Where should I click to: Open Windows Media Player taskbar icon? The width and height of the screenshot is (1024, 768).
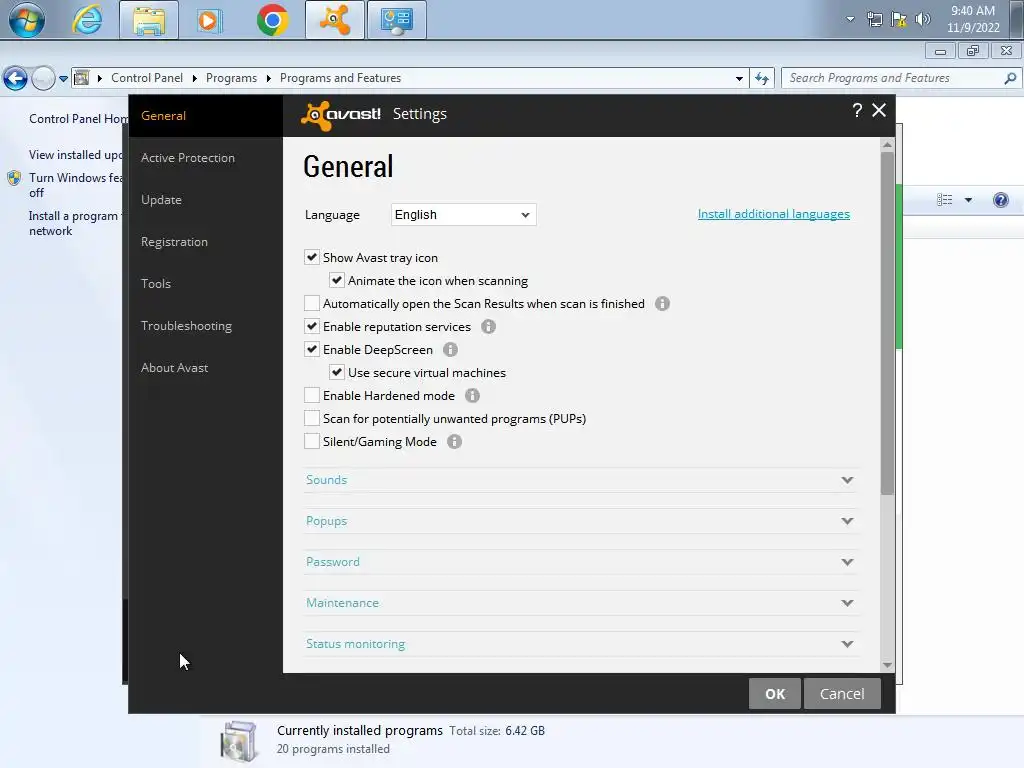click(209, 20)
